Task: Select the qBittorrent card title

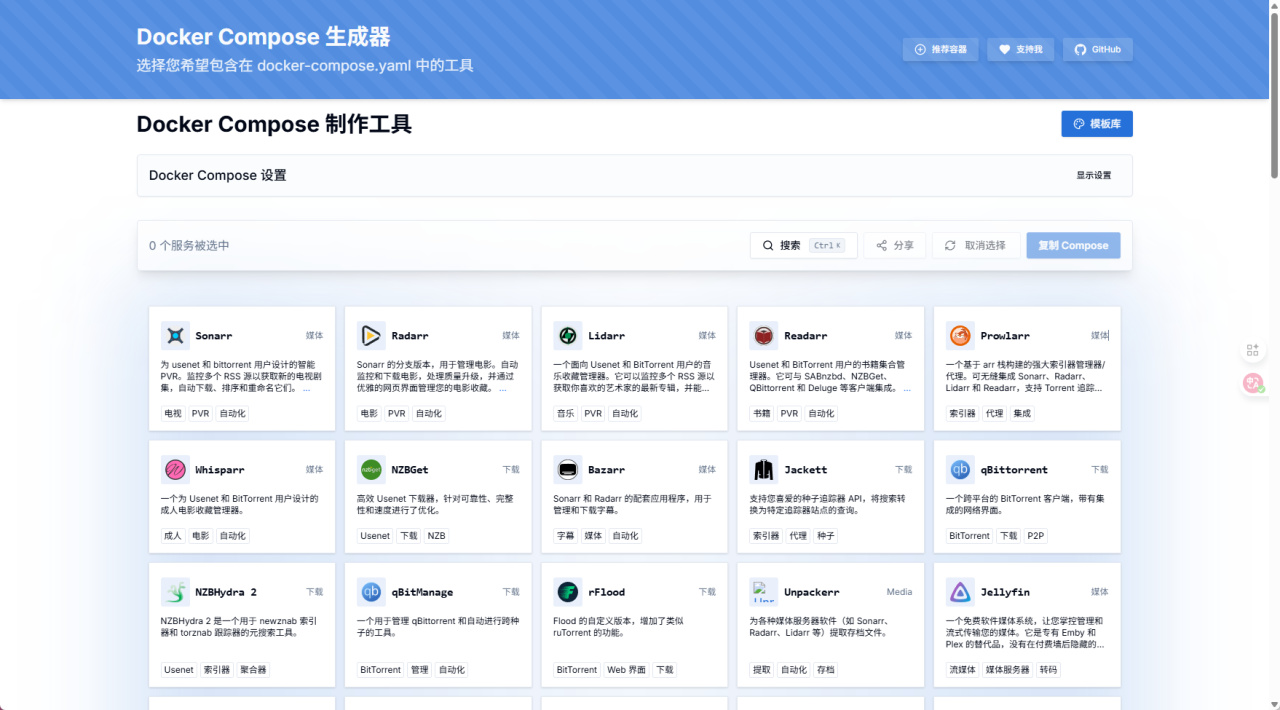Action: (1014, 470)
